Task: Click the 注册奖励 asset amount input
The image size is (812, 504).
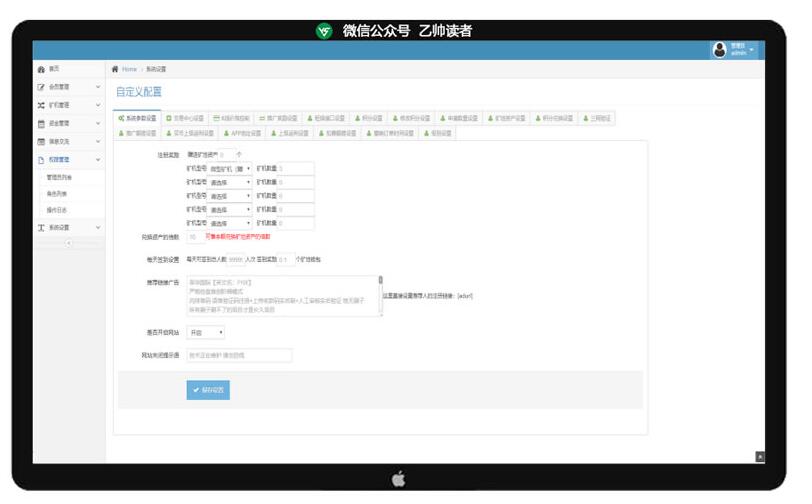Action: pyautogui.click(x=226, y=154)
